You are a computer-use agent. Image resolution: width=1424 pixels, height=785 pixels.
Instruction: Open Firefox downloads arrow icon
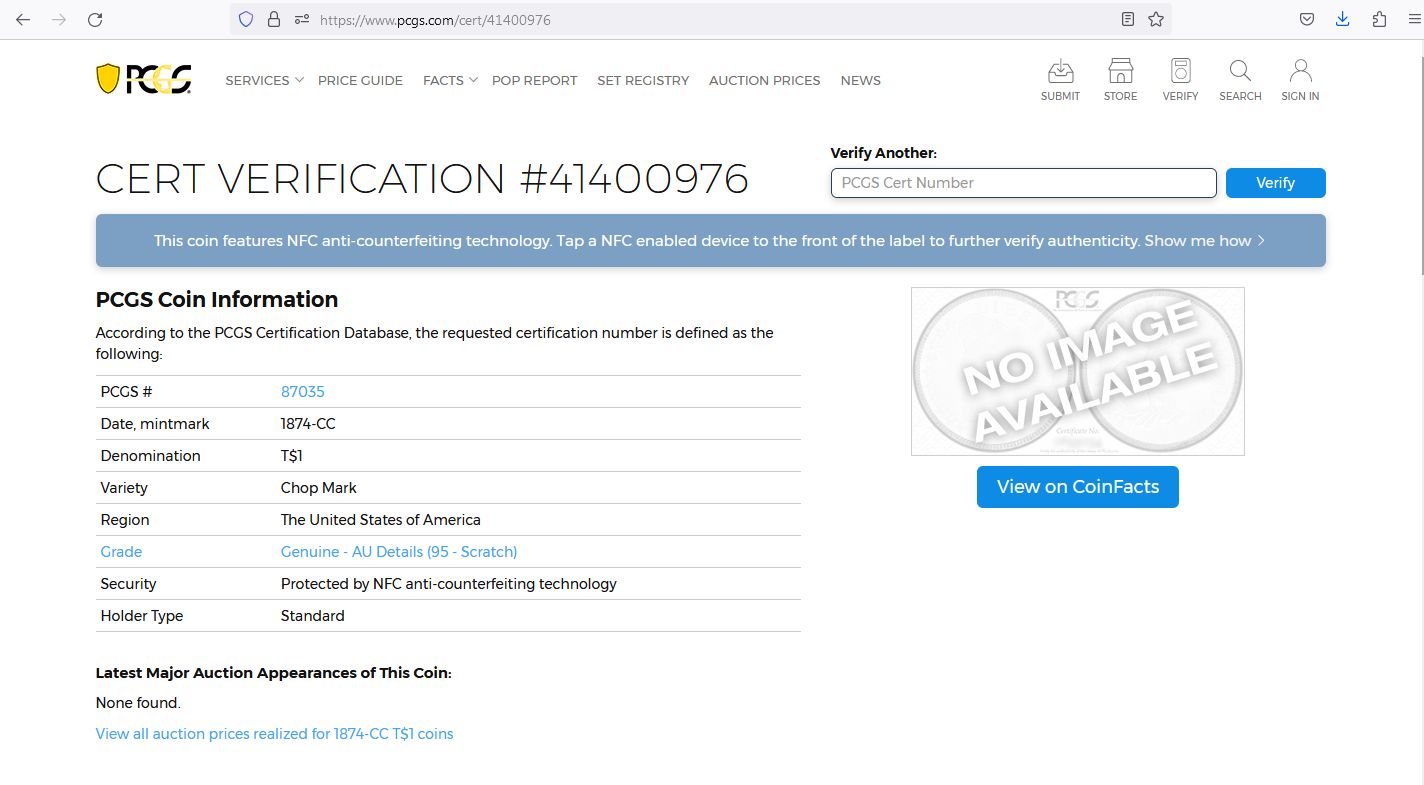[1343, 19]
